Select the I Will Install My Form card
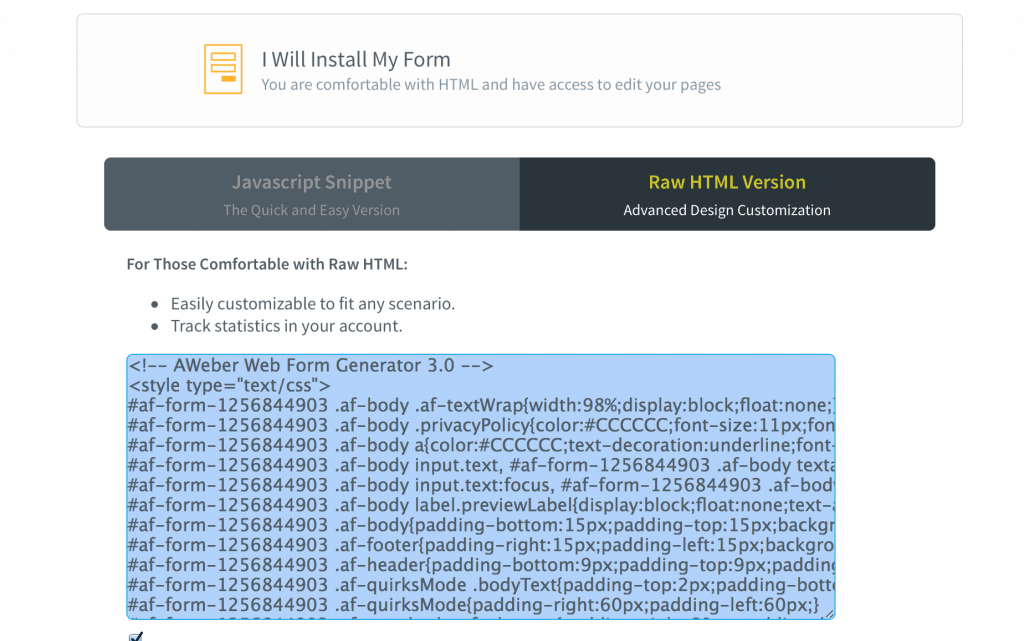Screen dimensions: 1024x641 coord(519,70)
